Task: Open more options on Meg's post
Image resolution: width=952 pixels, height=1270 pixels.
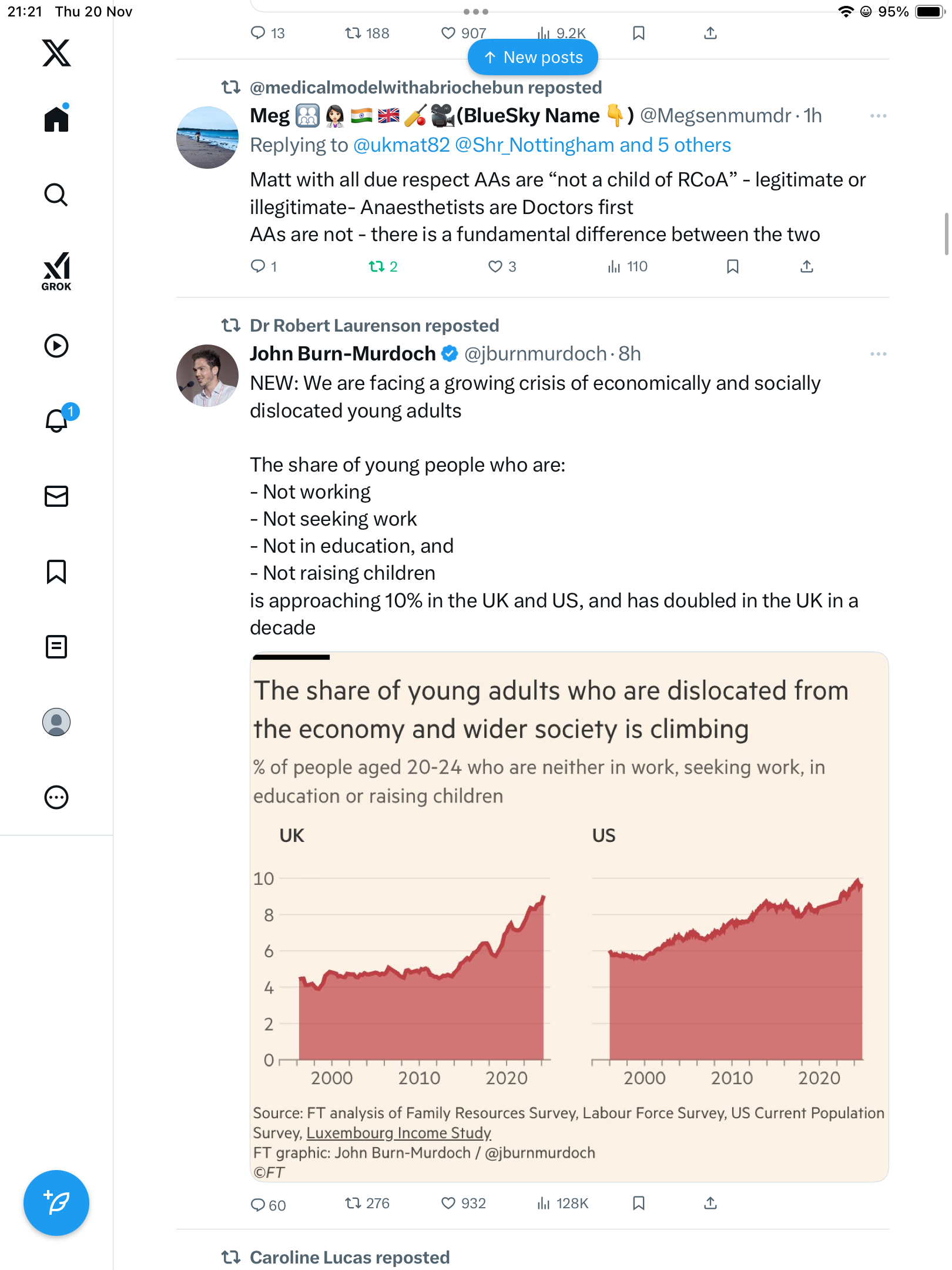Action: click(x=878, y=116)
